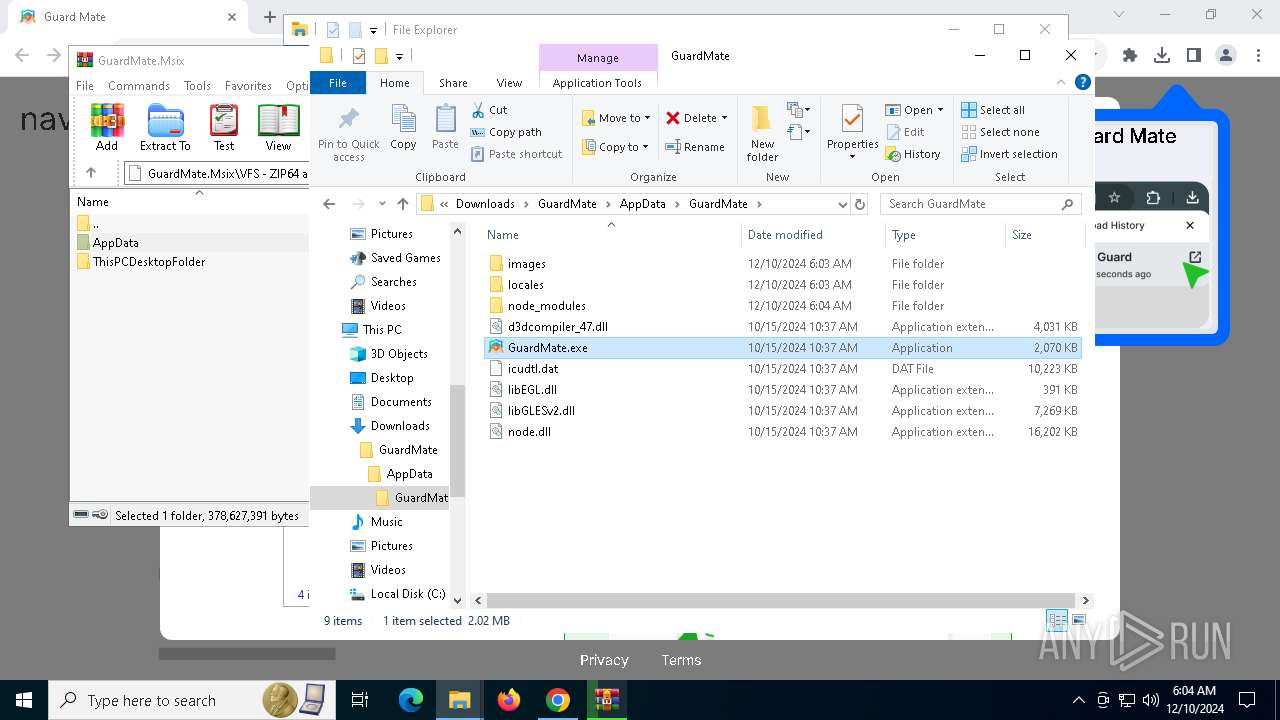Select GuardMate.exe file
The image size is (1280, 720).
pyautogui.click(x=782, y=348)
